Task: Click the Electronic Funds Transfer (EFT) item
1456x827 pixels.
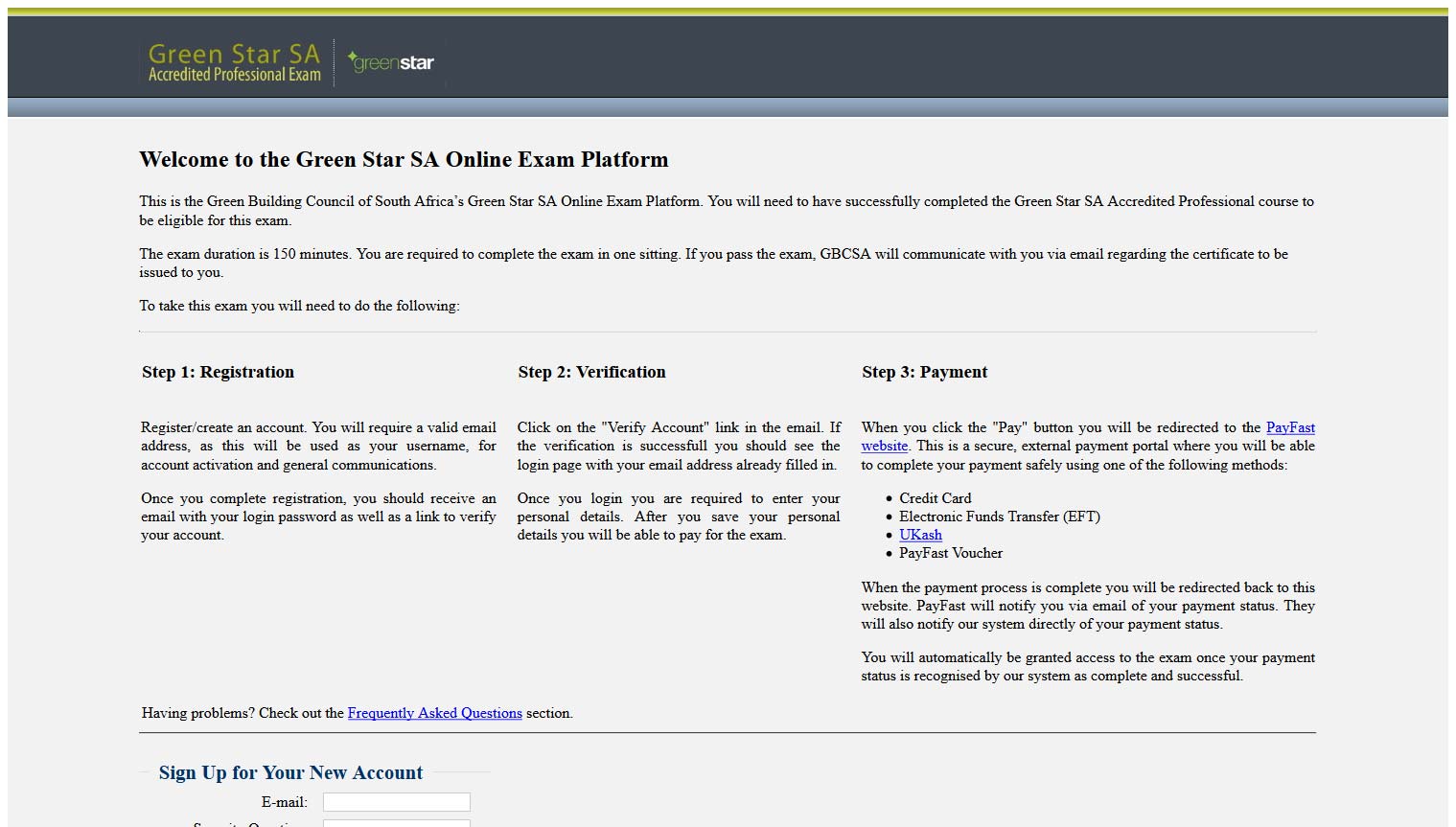Action: tap(999, 517)
